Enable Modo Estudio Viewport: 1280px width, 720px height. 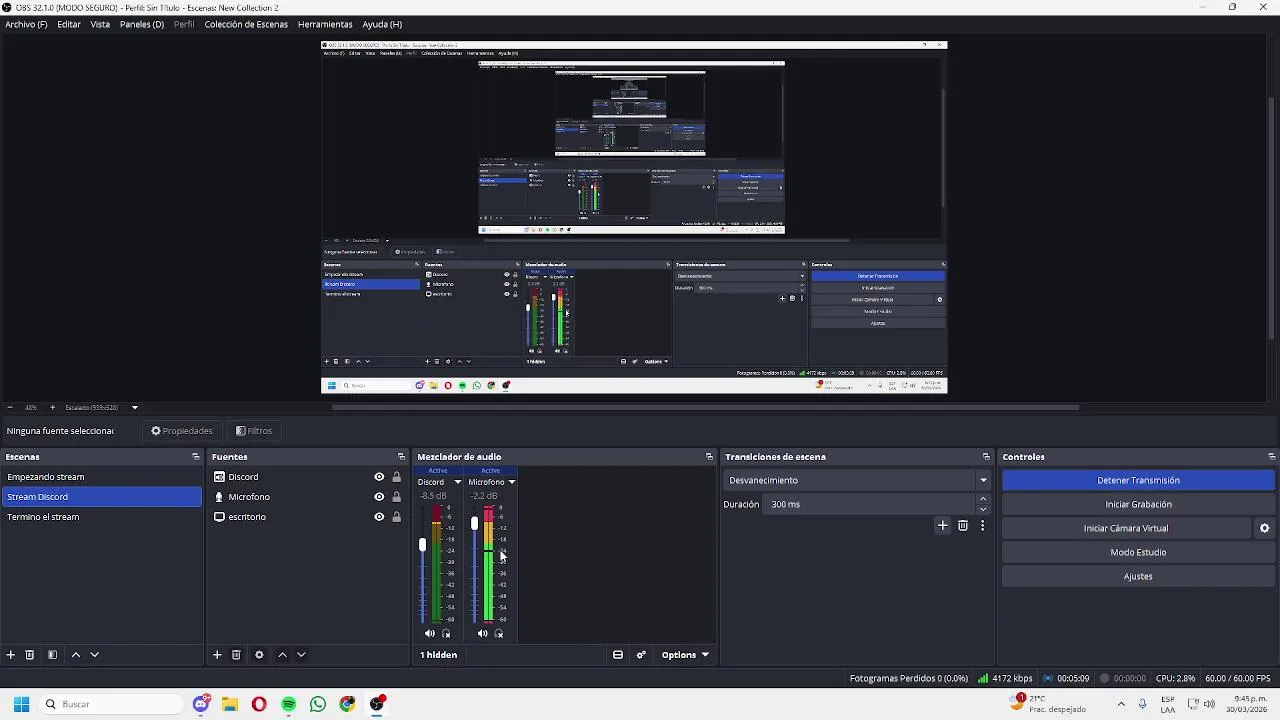[1138, 552]
